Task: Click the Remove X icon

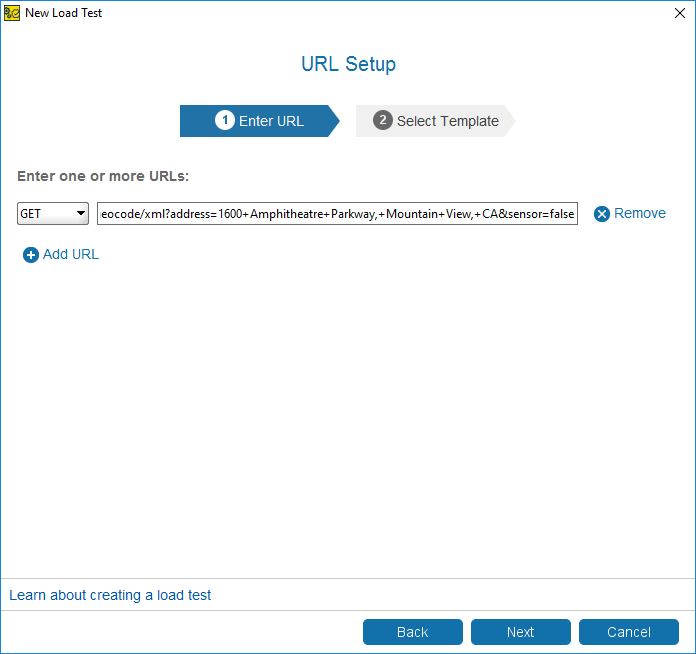Action: [x=601, y=214]
